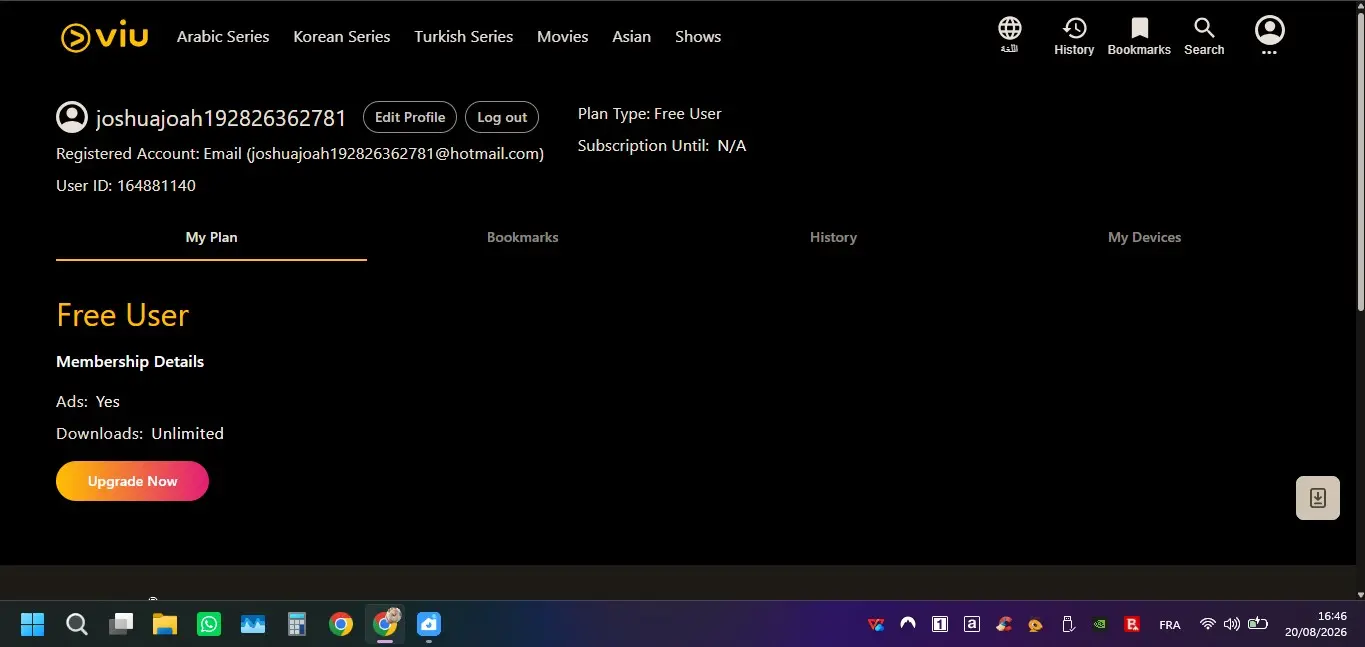The image size is (1365, 647).
Task: Click the Log out button
Action: pos(502,117)
